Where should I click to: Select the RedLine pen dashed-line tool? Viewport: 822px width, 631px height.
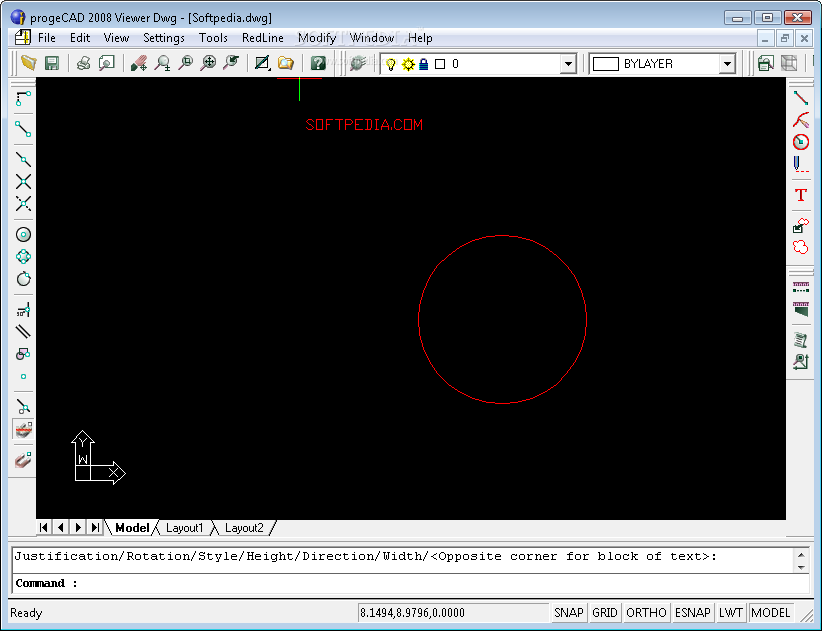click(x=801, y=164)
